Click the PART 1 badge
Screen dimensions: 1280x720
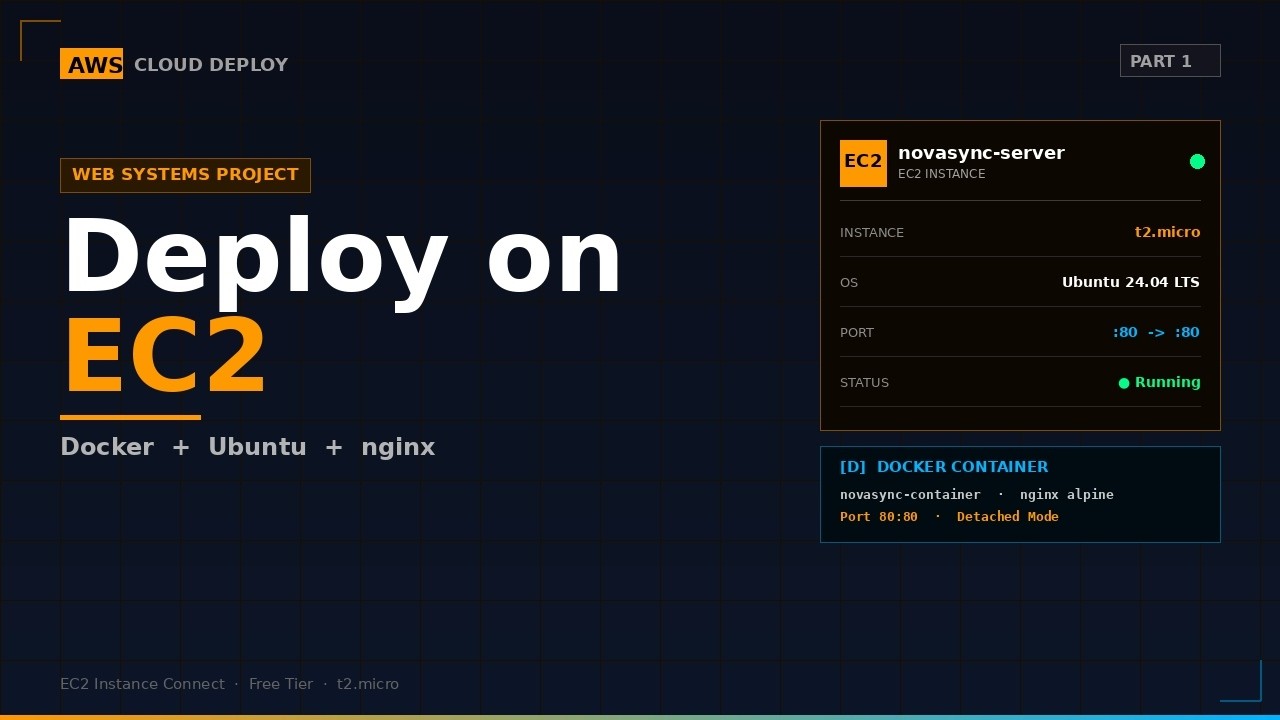tap(1170, 61)
